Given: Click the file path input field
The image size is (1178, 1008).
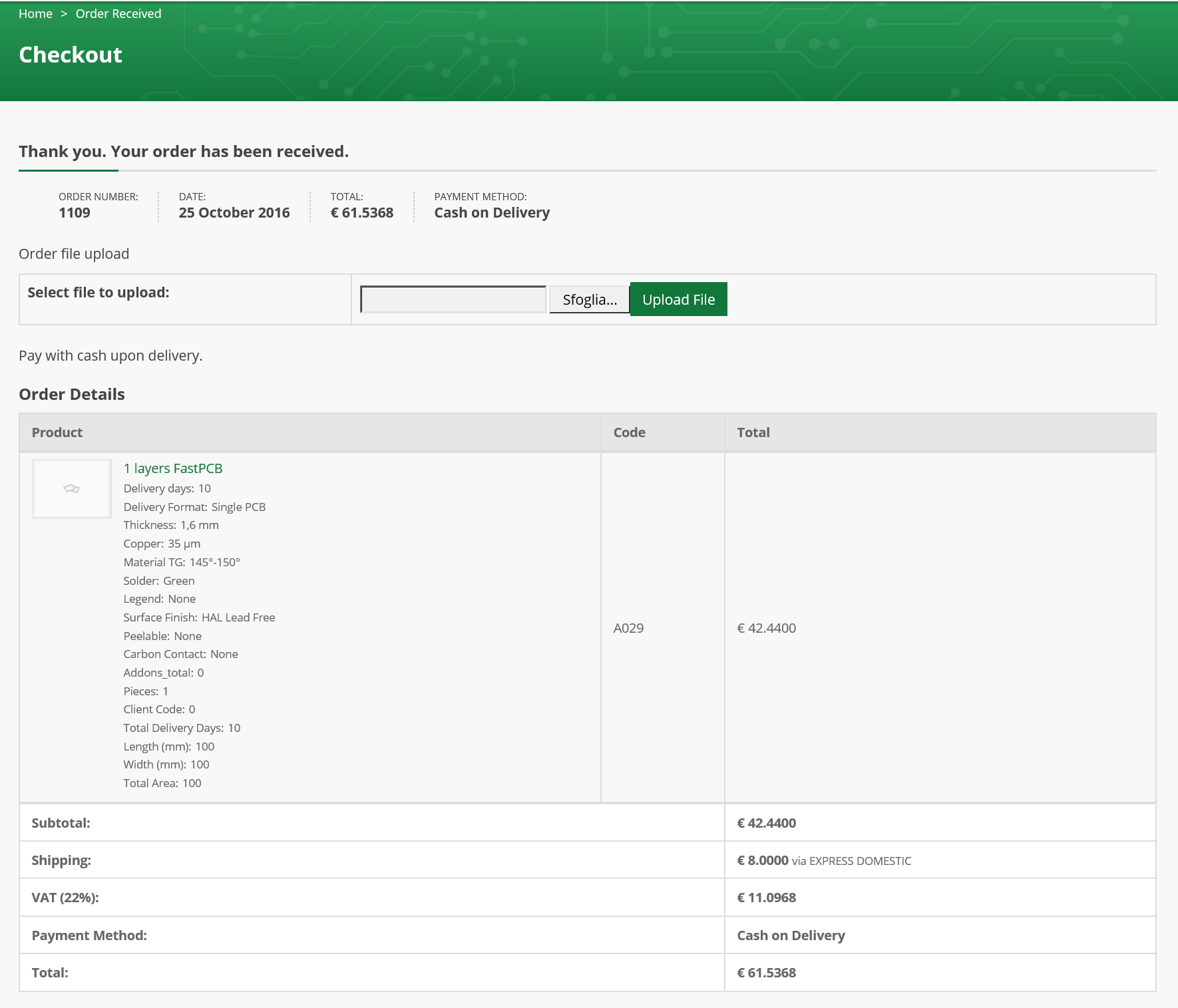Looking at the screenshot, I should click(x=453, y=299).
